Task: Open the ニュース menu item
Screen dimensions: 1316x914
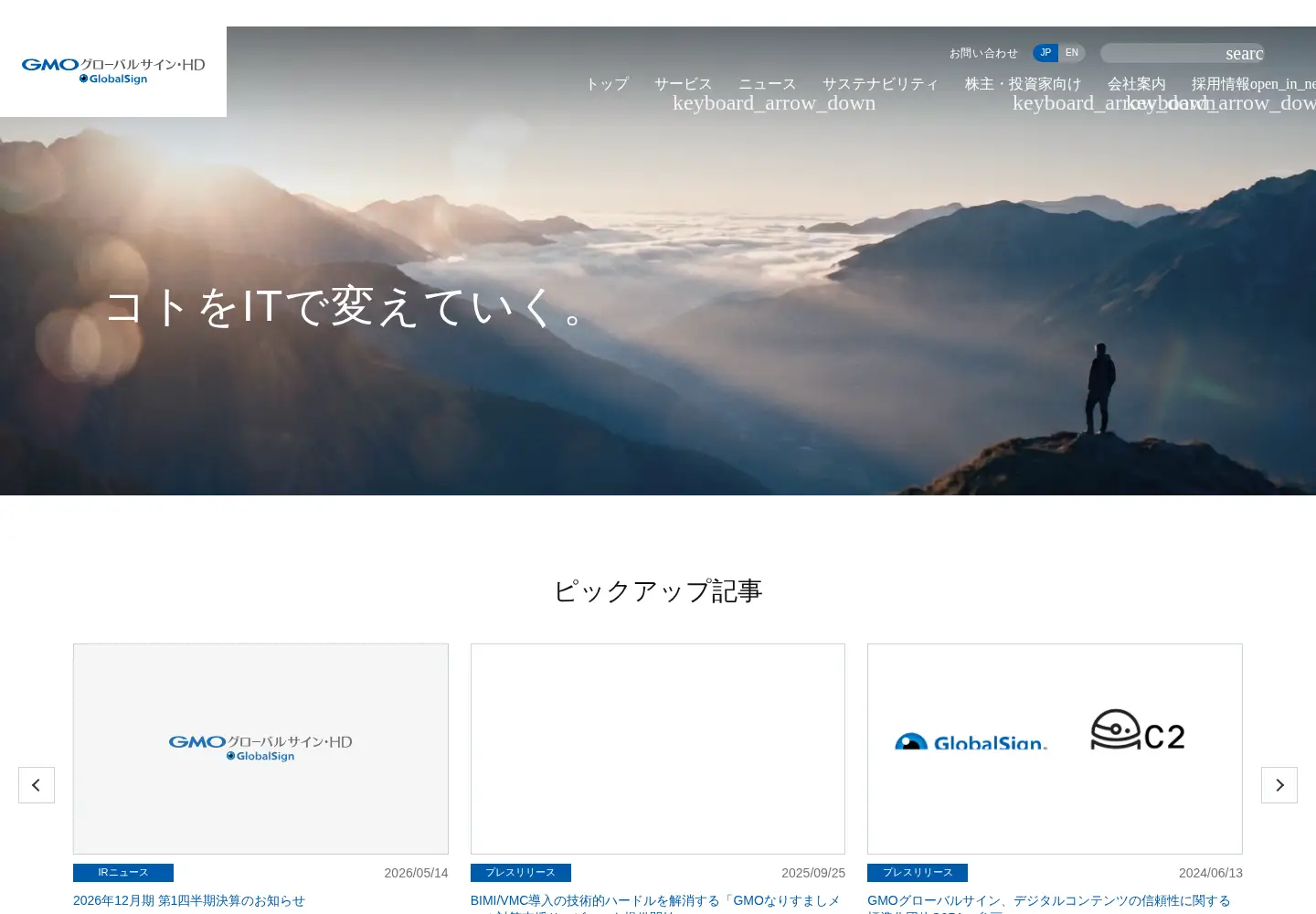Action: [x=767, y=84]
